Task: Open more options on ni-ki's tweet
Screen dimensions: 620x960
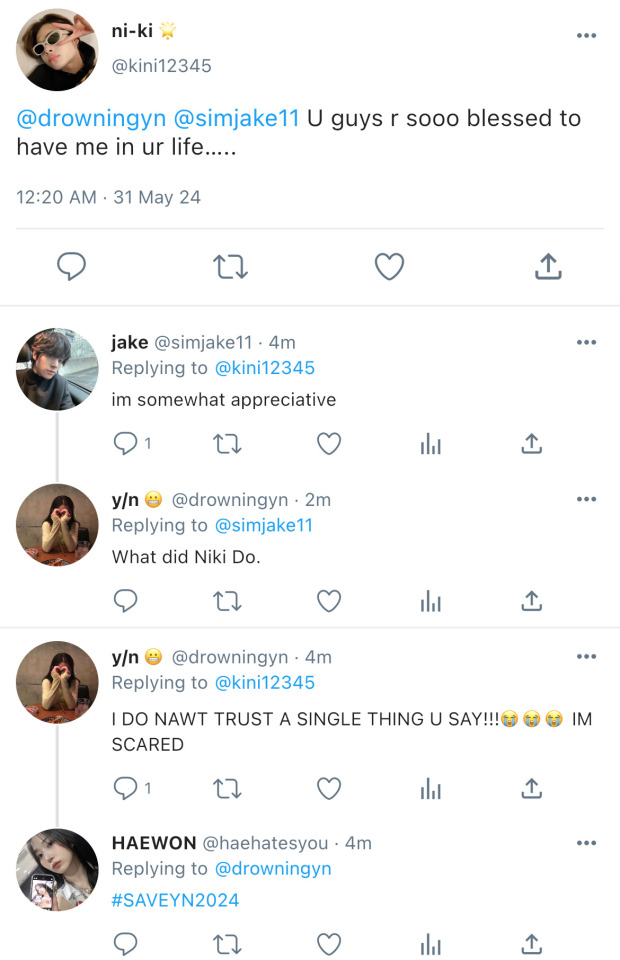Action: click(x=587, y=36)
